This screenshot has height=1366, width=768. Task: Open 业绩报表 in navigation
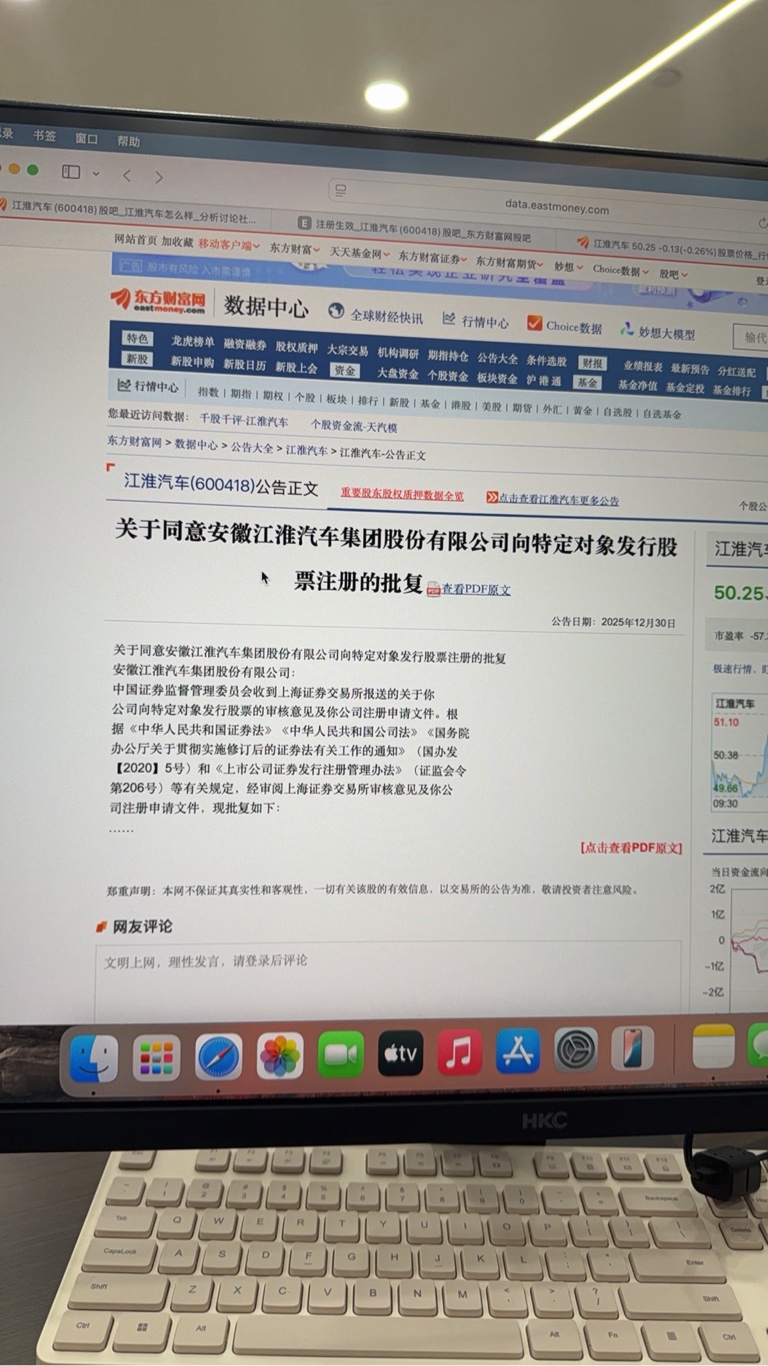[643, 367]
